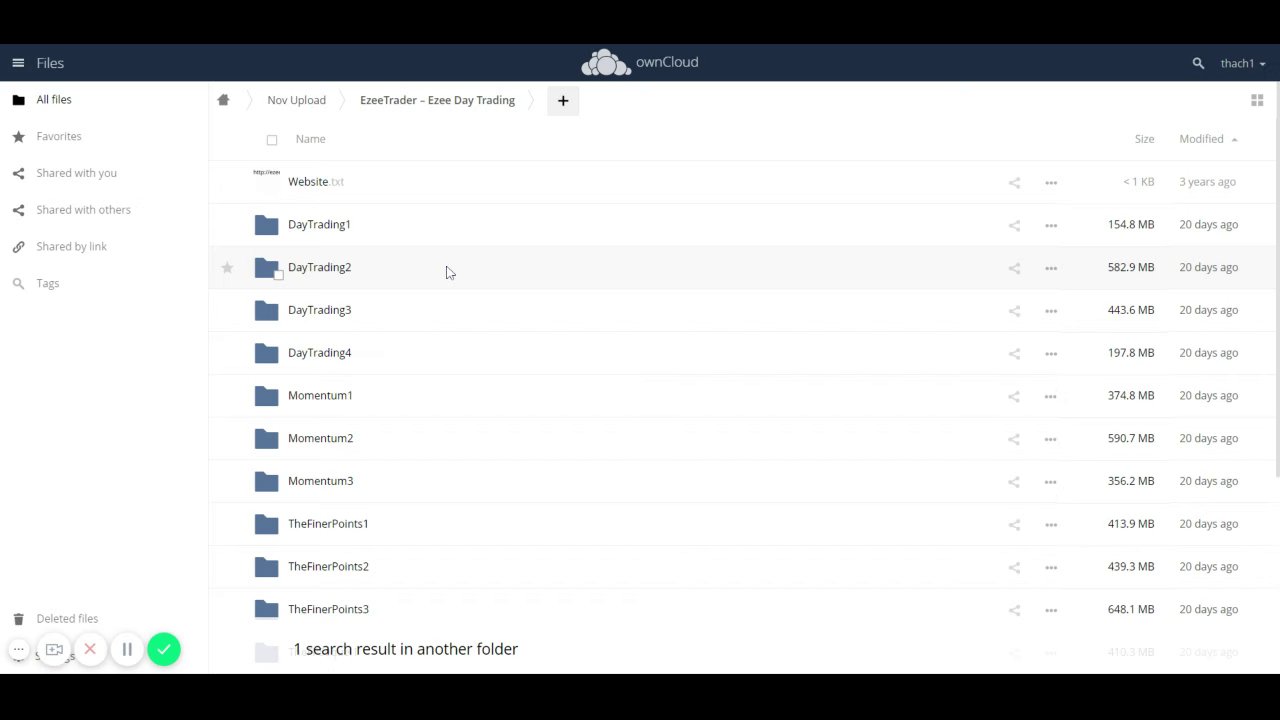Open more actions for Website.txt
This screenshot has width=1280, height=720.
1051,182
